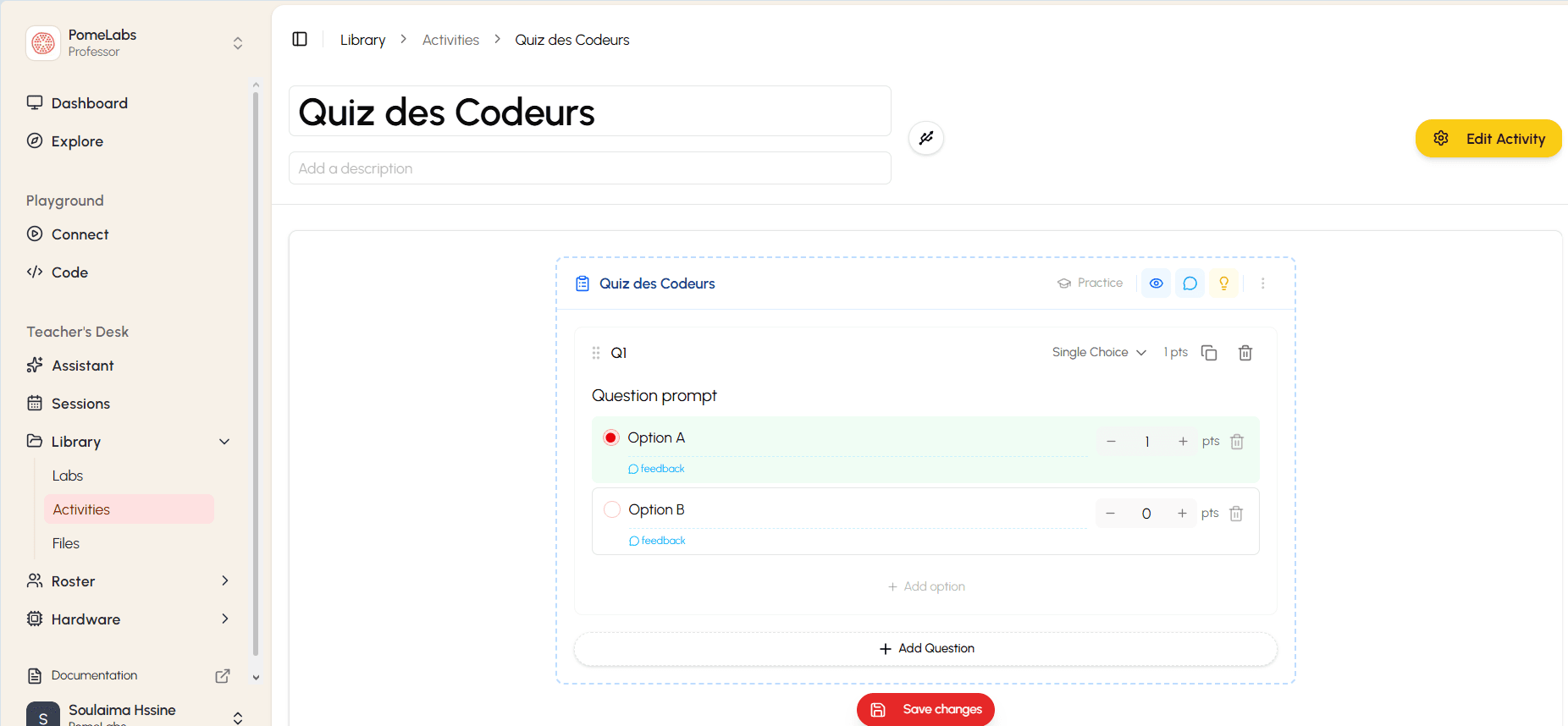
Task: Go to Connect in Playground
Action: tap(68, 234)
